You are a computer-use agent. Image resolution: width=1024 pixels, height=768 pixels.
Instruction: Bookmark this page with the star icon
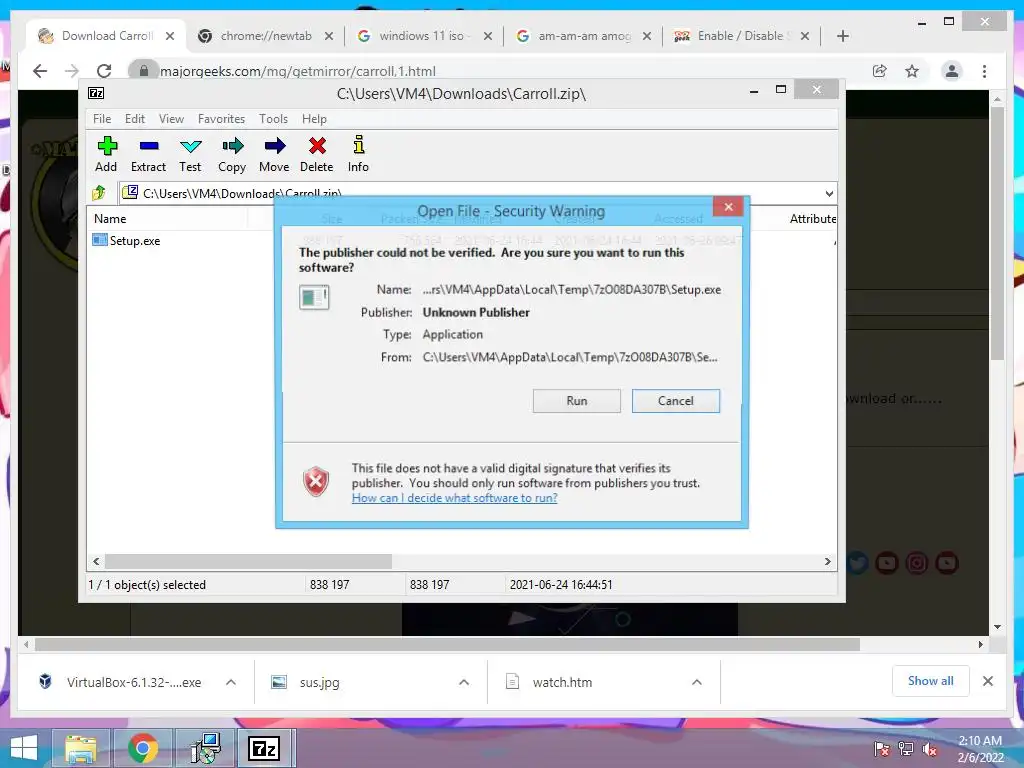912,71
